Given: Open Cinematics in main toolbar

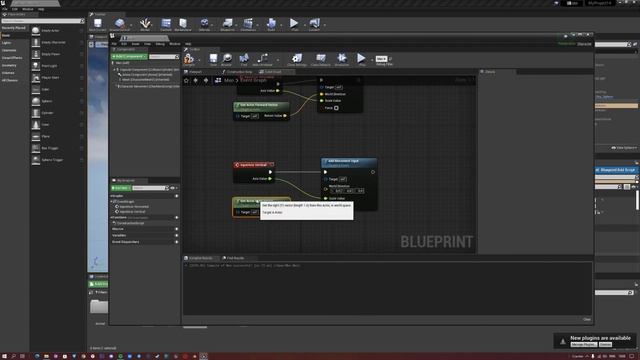Looking at the screenshot, I should [x=248, y=24].
